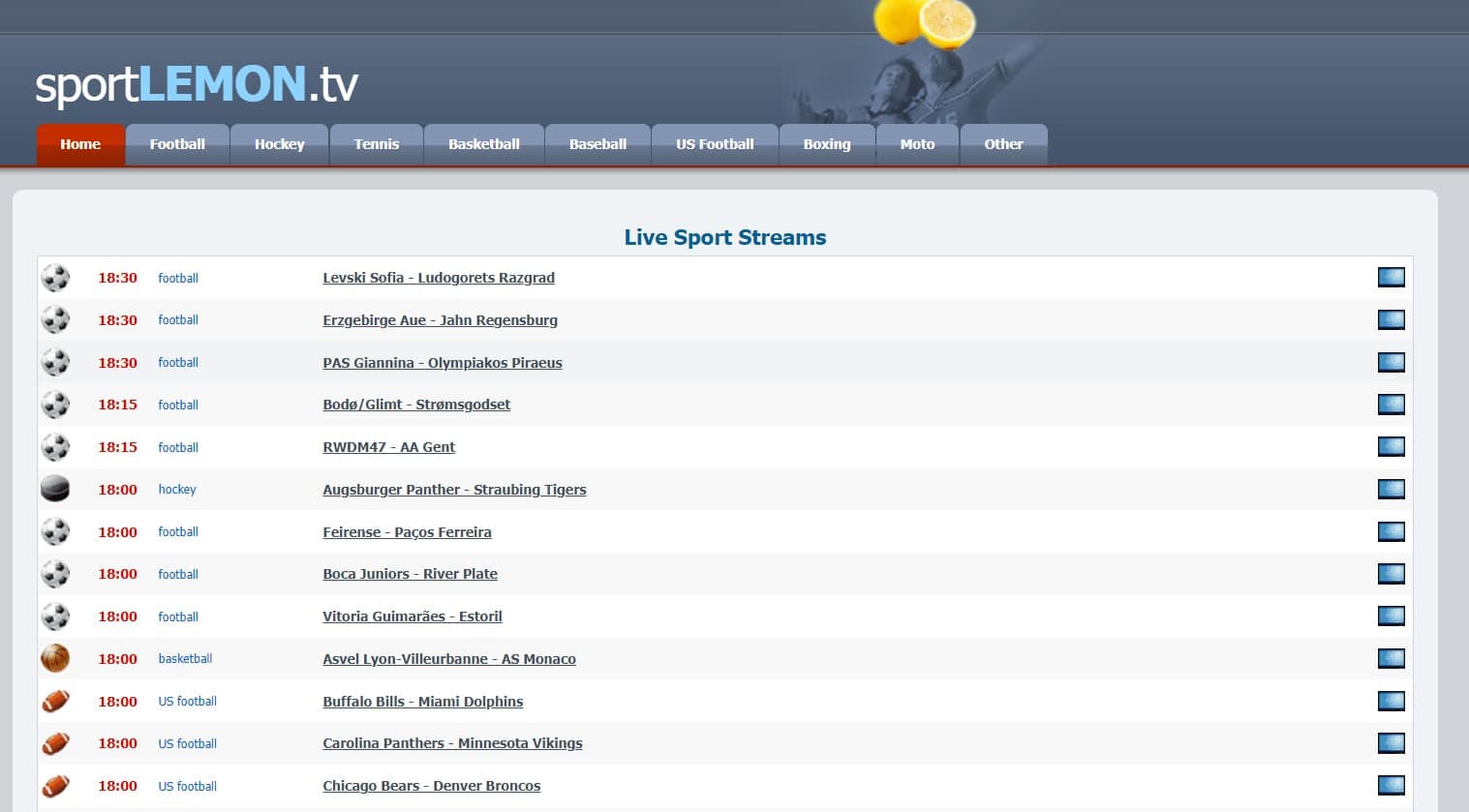Click Bodø/Glimt - Strømsgodset match link
Viewport: 1469px width, 812px height.
click(416, 405)
